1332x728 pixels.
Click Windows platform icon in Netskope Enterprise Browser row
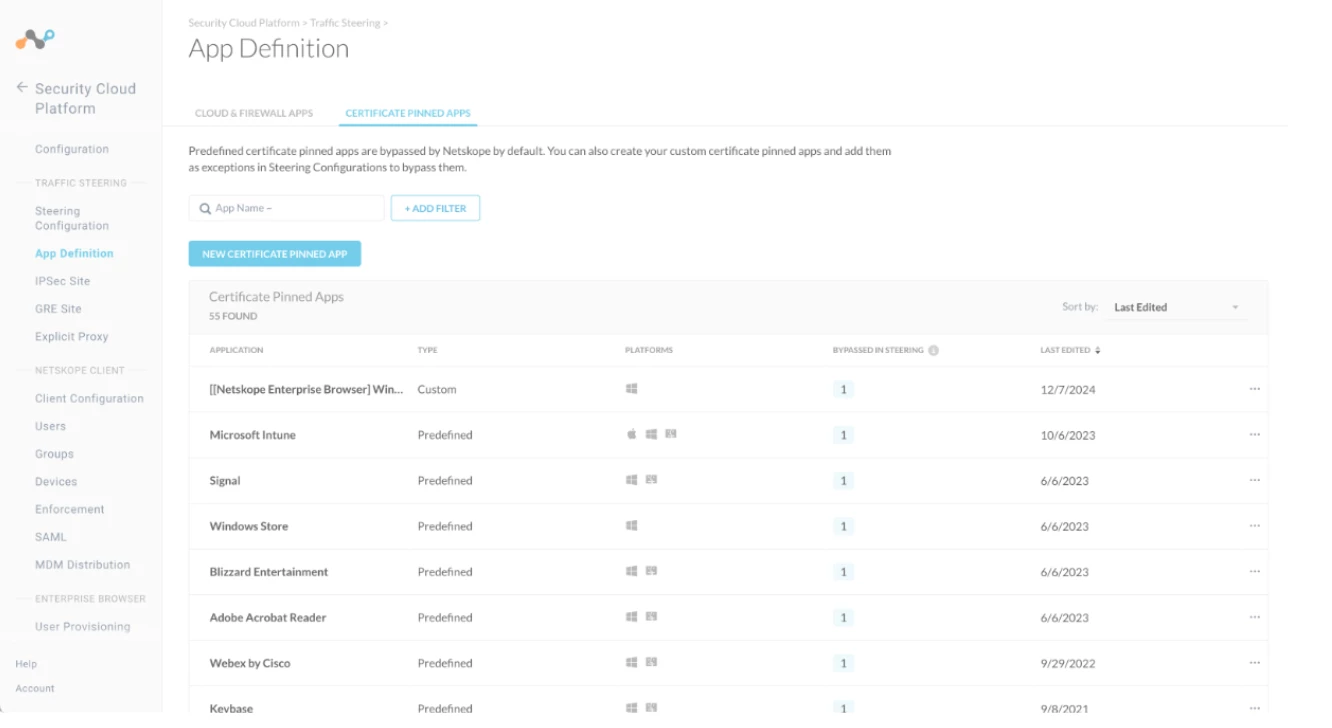click(631, 389)
